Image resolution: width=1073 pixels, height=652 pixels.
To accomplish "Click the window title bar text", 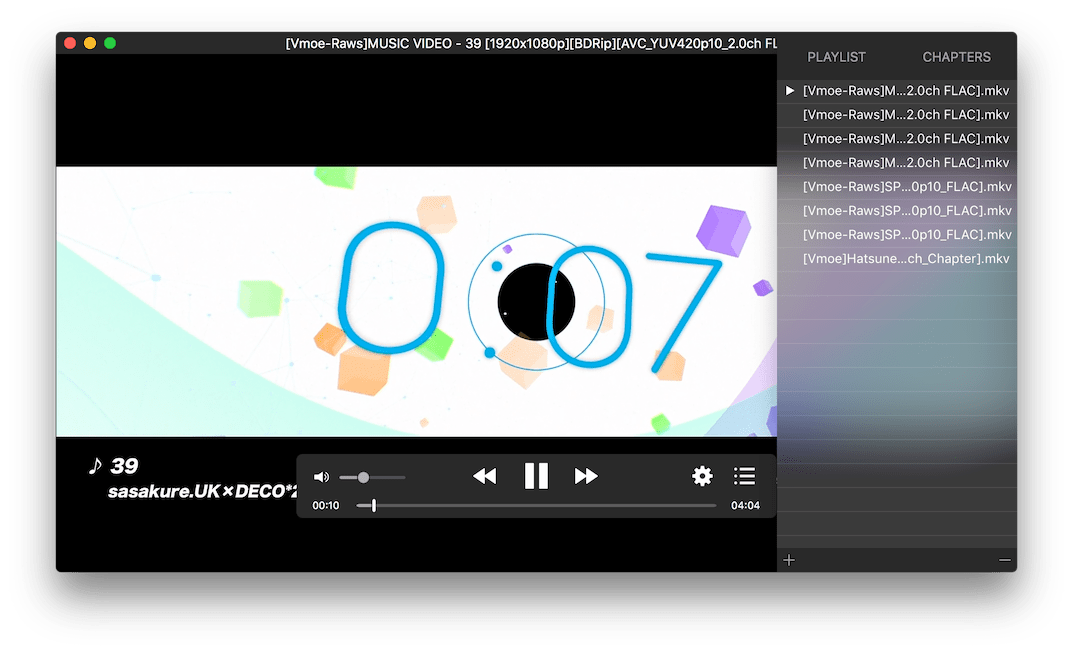I will pos(530,44).
